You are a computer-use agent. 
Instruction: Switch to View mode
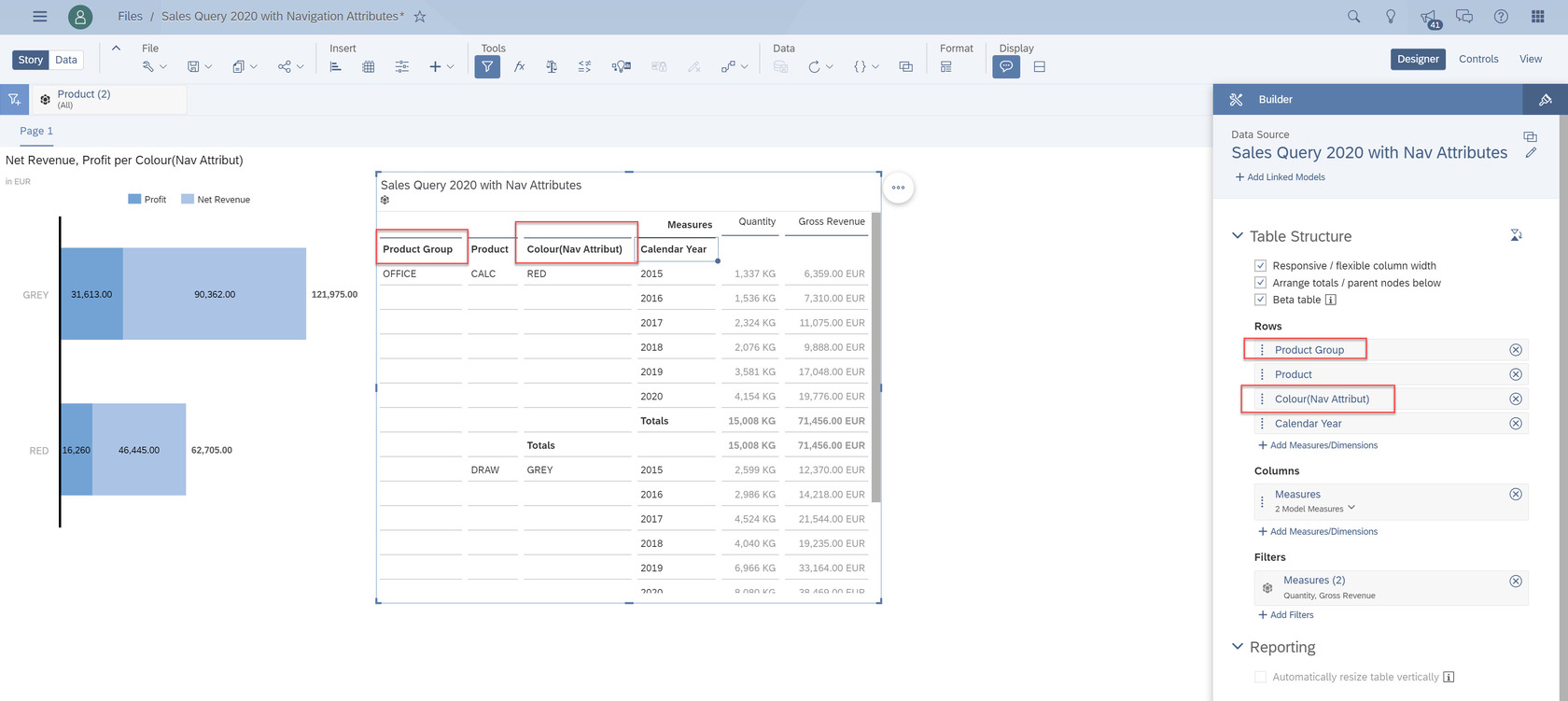(x=1531, y=59)
